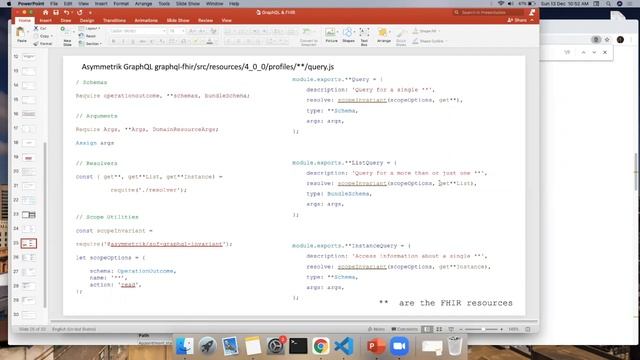The height and width of the screenshot is (360, 640).
Task: Click the Redo arrow icon
Action: point(80,13)
